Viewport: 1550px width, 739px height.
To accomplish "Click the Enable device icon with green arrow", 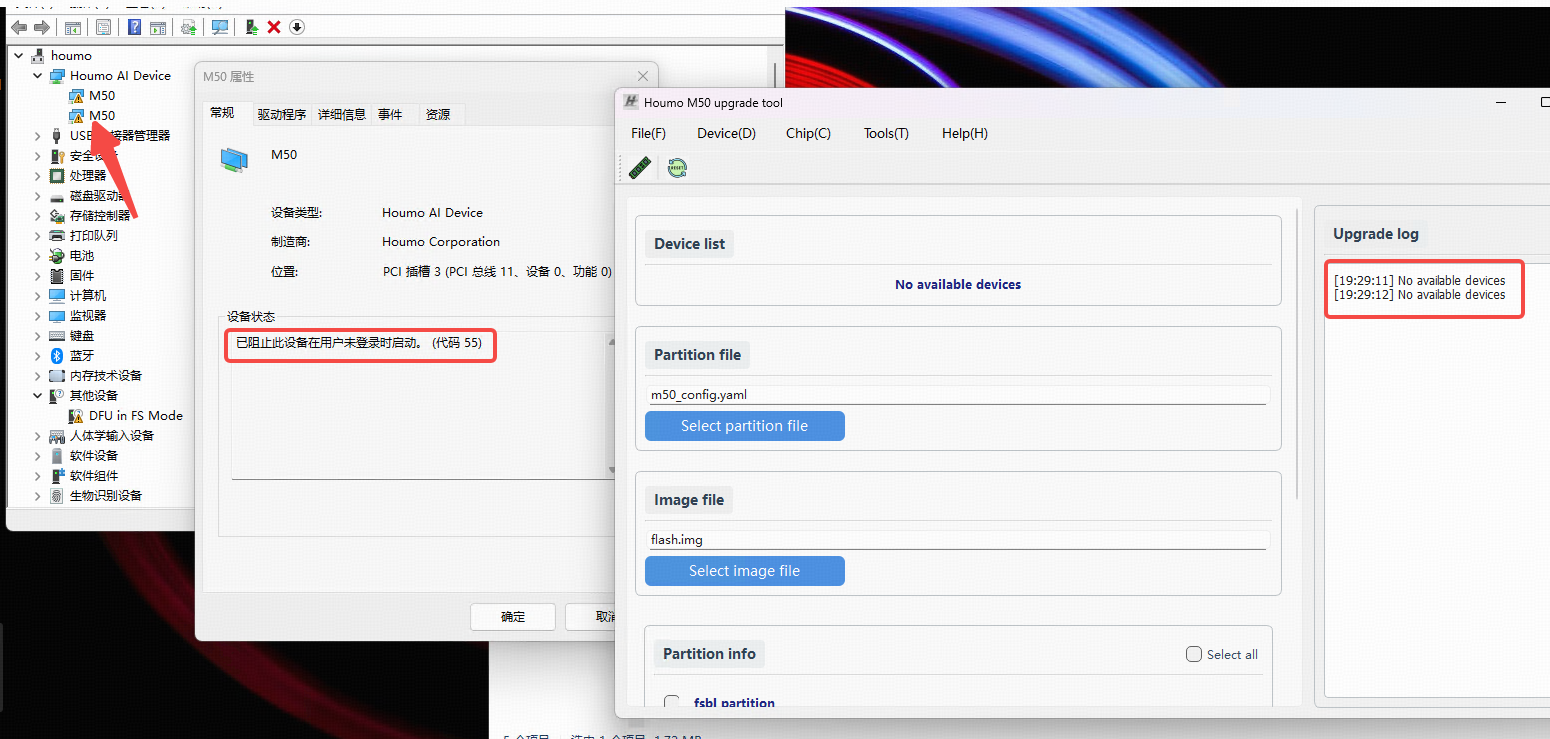I will [x=251, y=27].
